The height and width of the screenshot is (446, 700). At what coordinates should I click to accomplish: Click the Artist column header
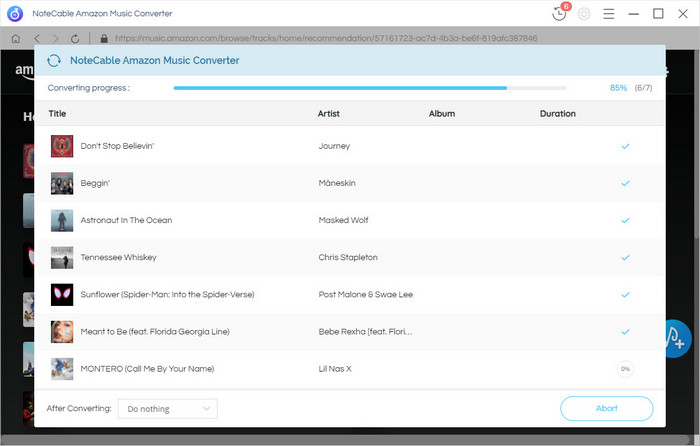pyautogui.click(x=329, y=113)
